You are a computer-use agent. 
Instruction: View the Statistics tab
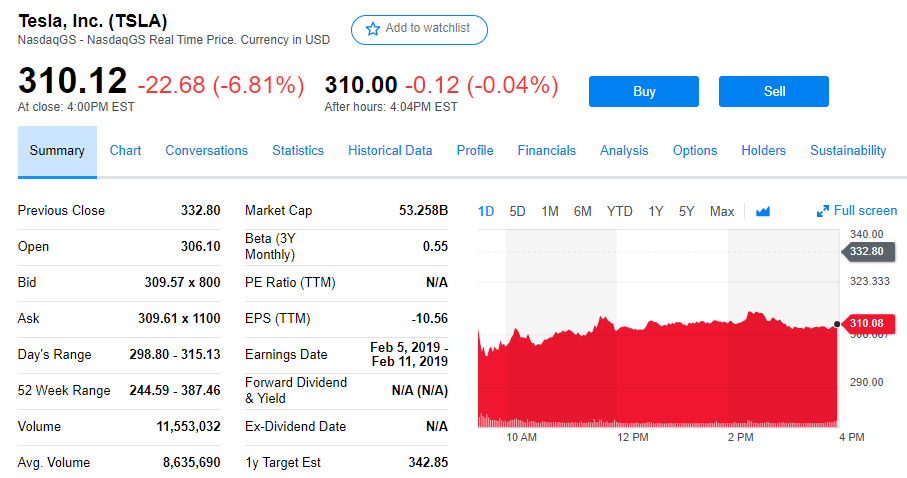point(298,150)
